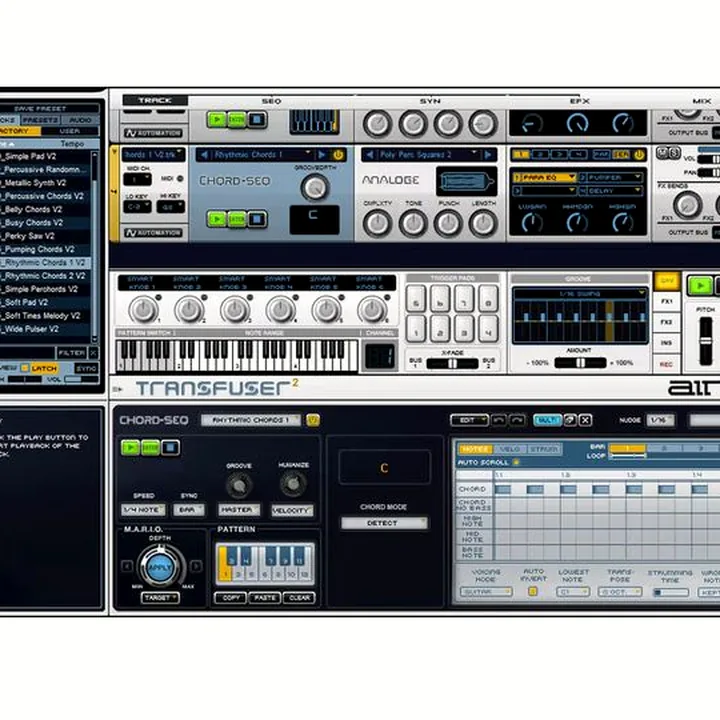Click the M.A.R.I.O. right arrow
Screen dimensions: 720x720
[x=196, y=566]
